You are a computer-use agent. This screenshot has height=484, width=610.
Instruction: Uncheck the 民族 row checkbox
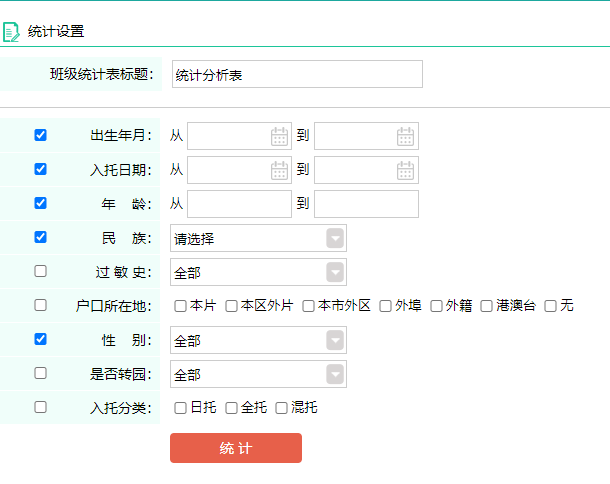[40, 237]
